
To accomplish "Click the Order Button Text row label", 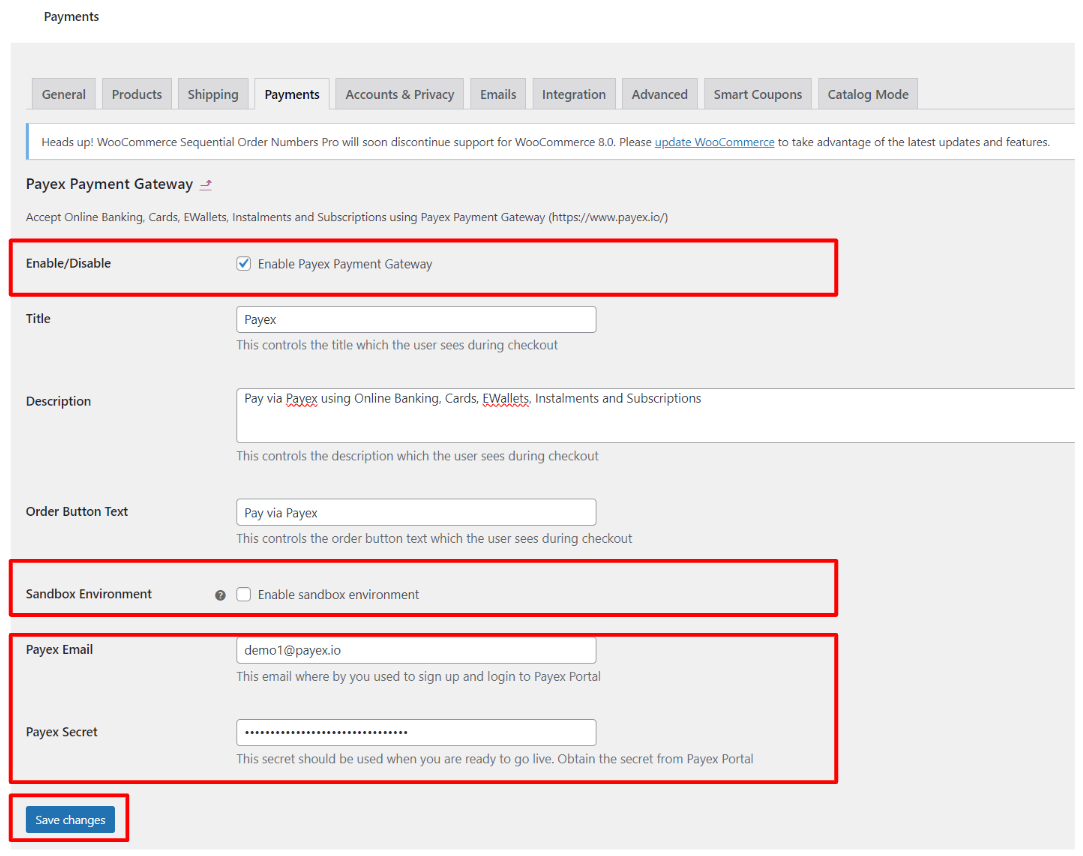I will [x=77, y=512].
